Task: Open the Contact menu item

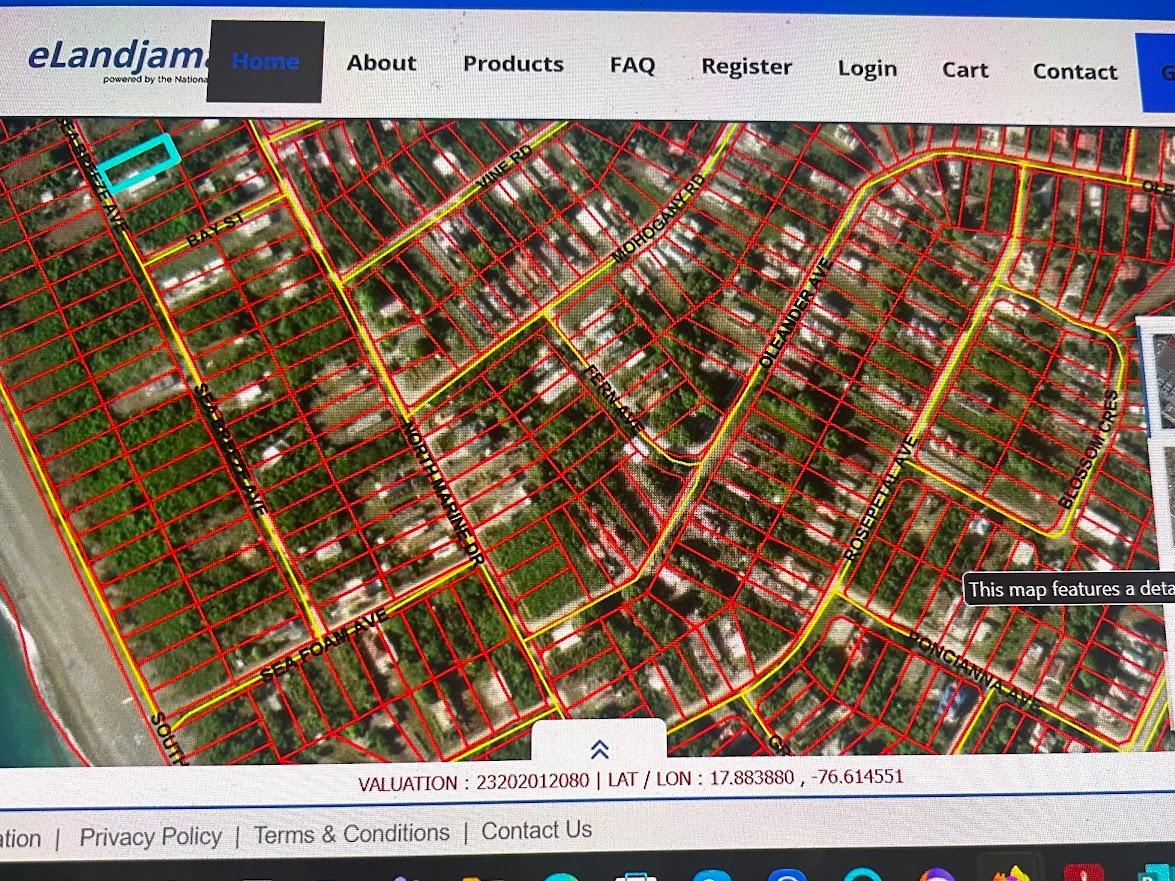Action: [1075, 72]
